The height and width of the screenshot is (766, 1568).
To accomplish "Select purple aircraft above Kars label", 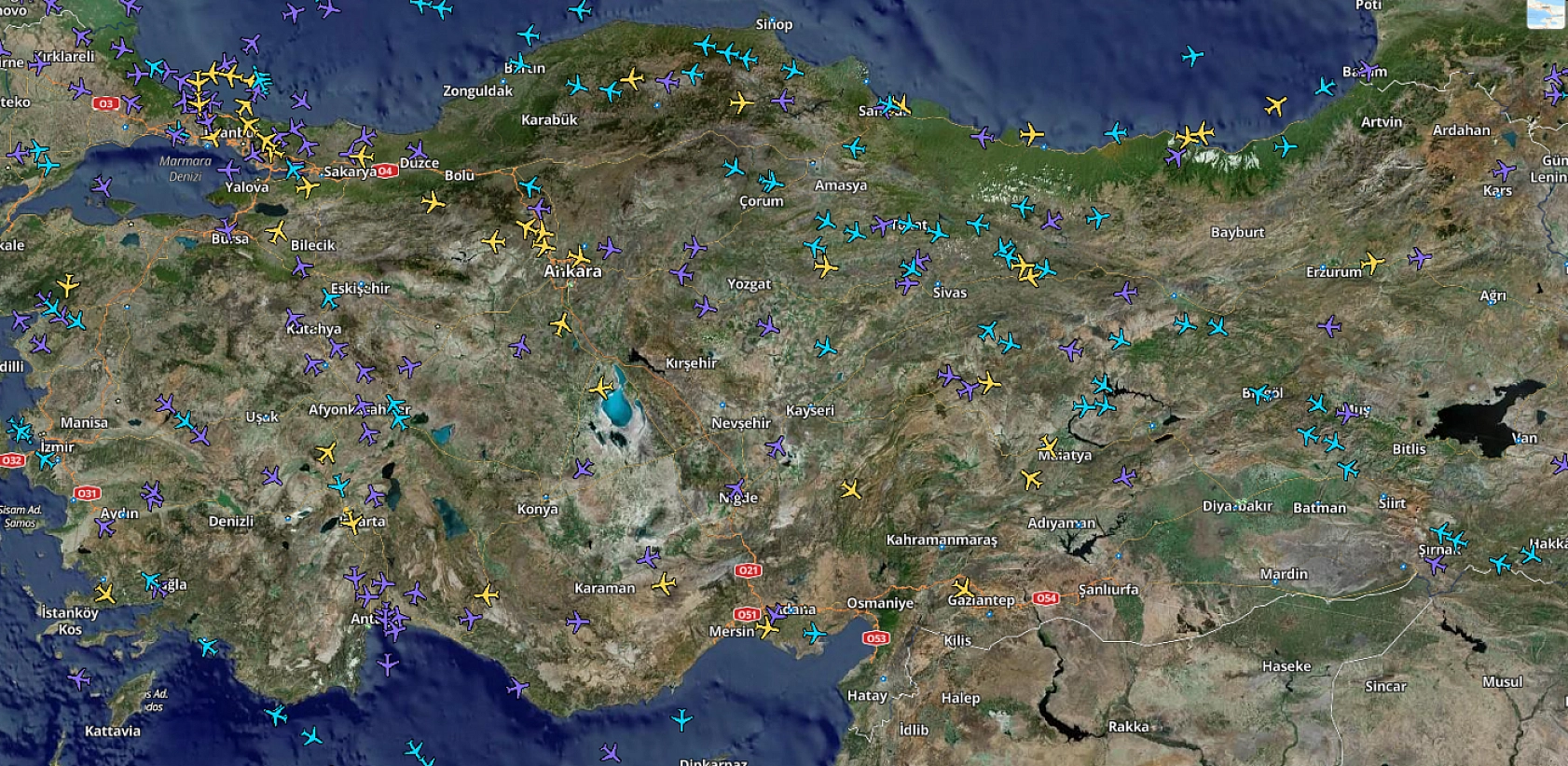I will [x=1504, y=171].
